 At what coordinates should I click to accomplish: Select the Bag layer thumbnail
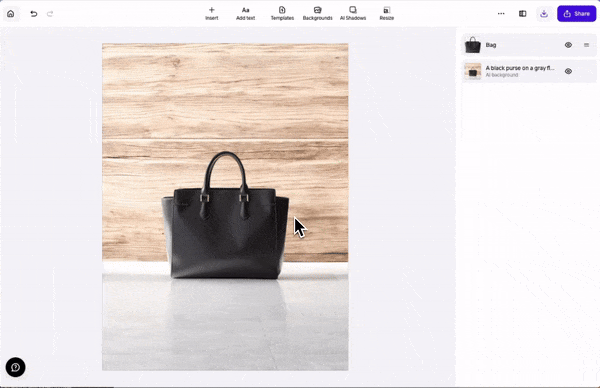[473, 45]
